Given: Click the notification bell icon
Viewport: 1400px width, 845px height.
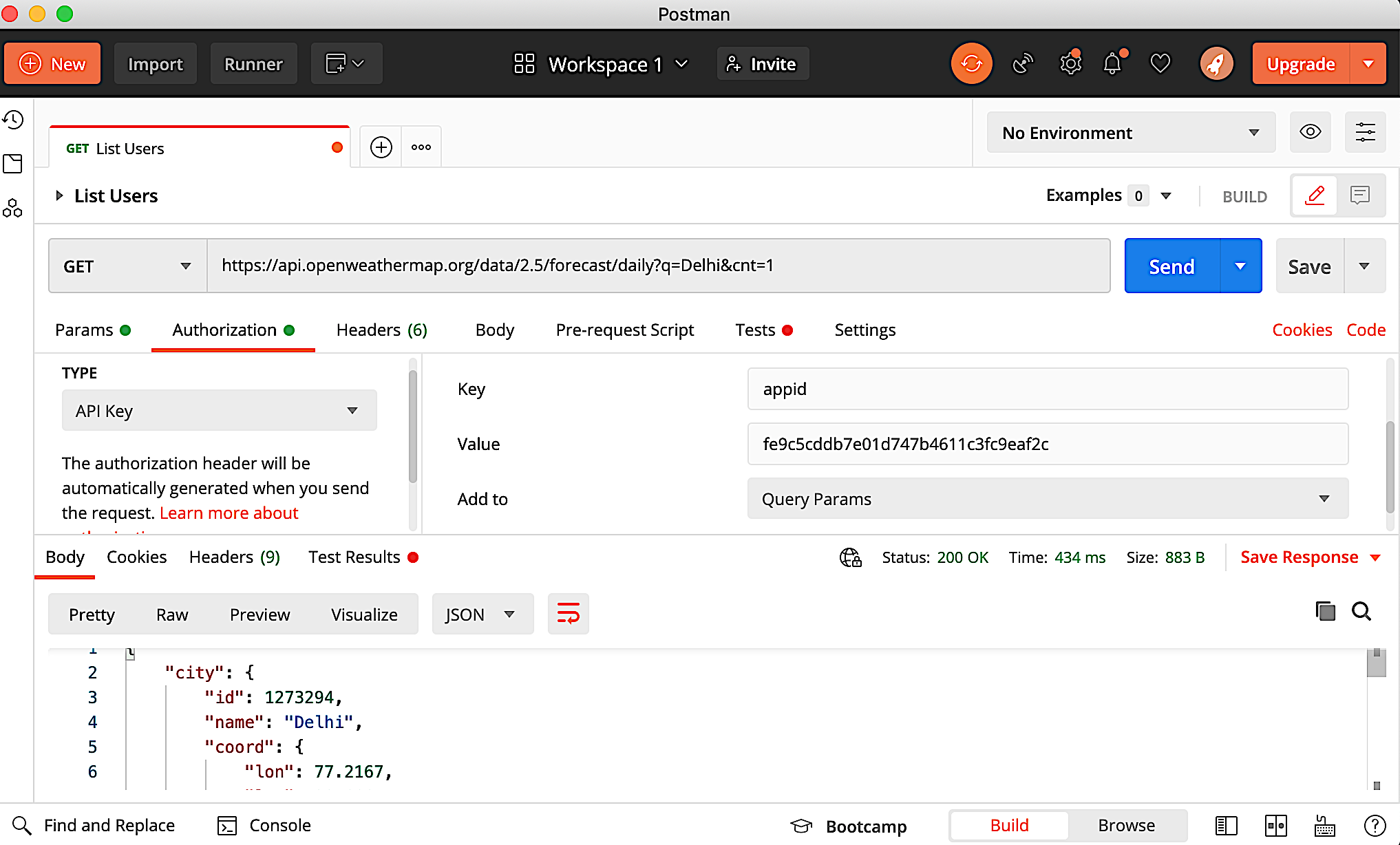Looking at the screenshot, I should (x=1113, y=63).
